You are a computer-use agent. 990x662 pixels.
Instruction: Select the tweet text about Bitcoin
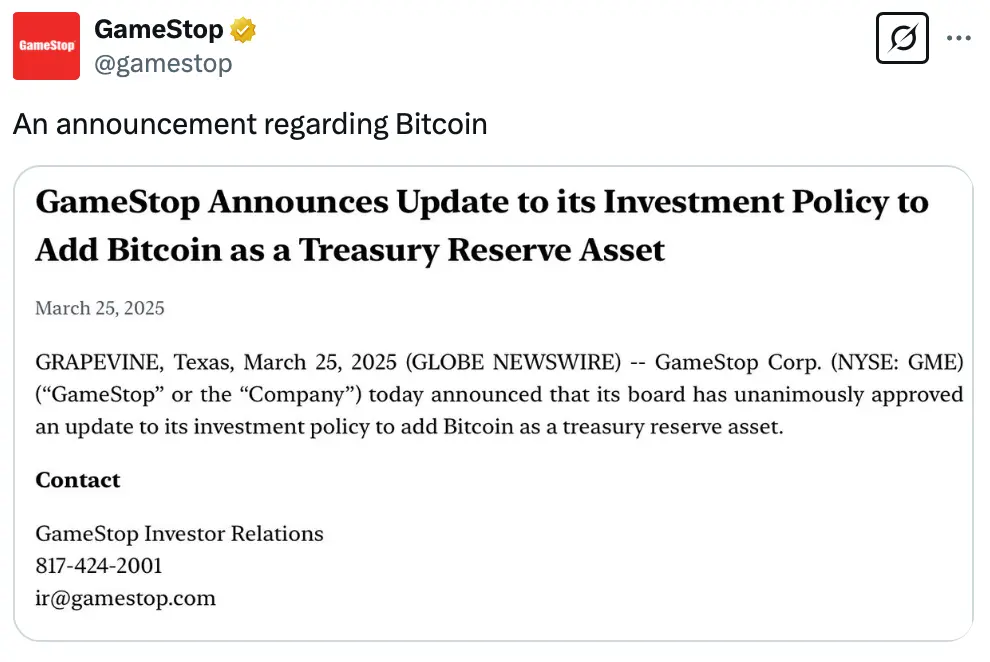[249, 124]
